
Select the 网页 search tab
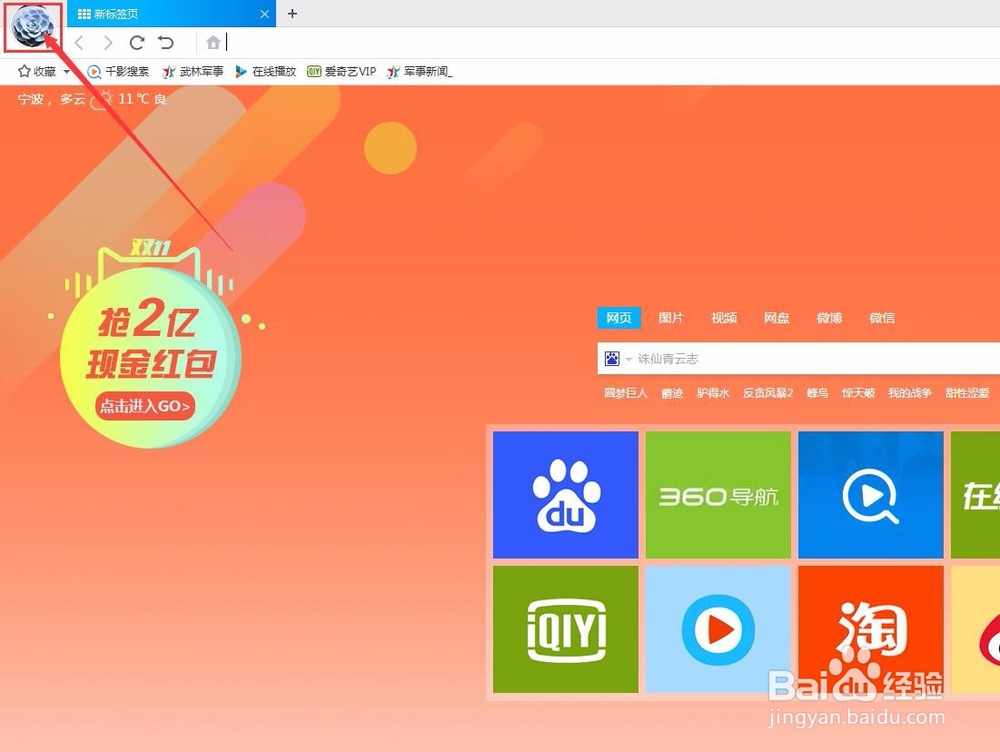[619, 318]
